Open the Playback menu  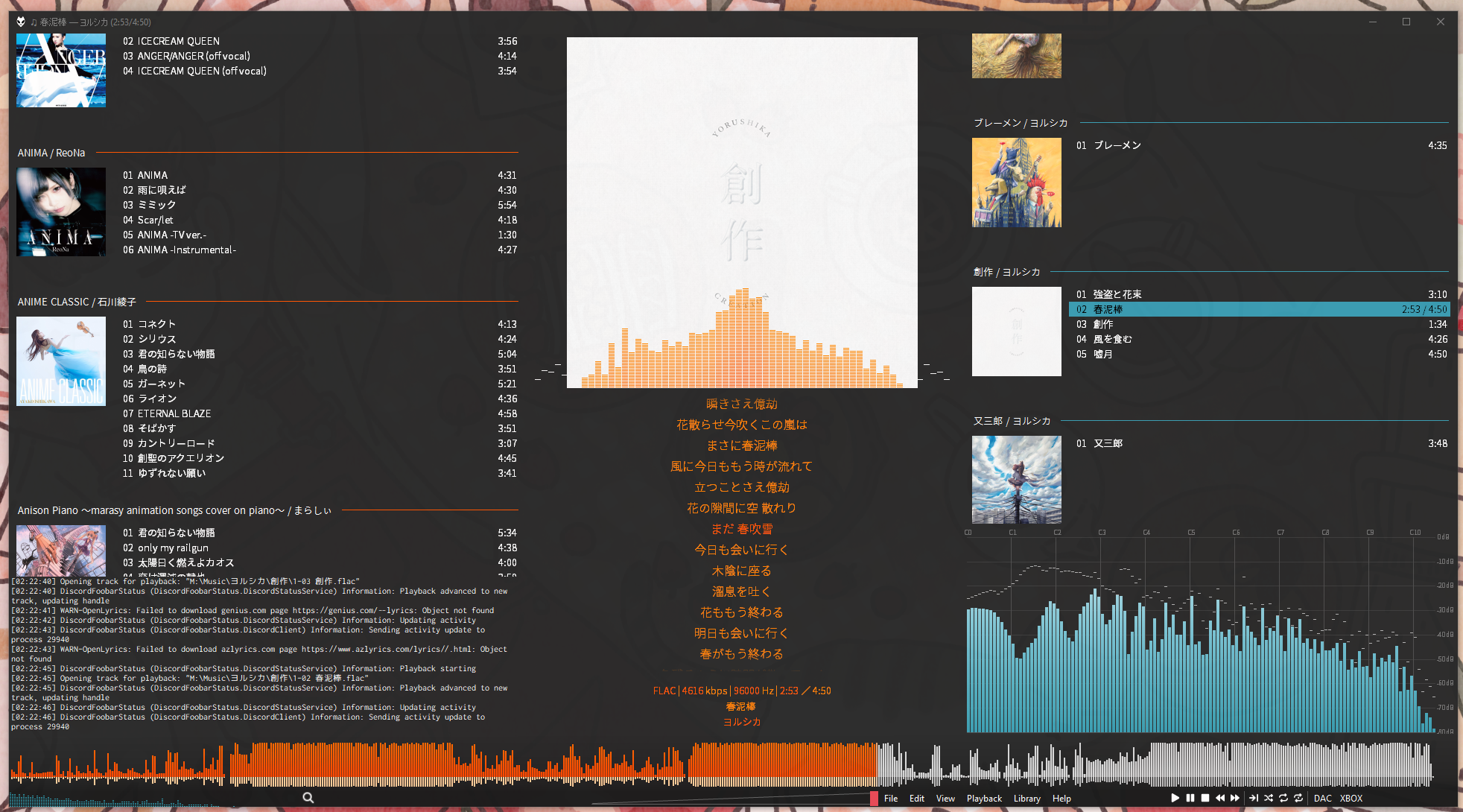click(x=984, y=798)
